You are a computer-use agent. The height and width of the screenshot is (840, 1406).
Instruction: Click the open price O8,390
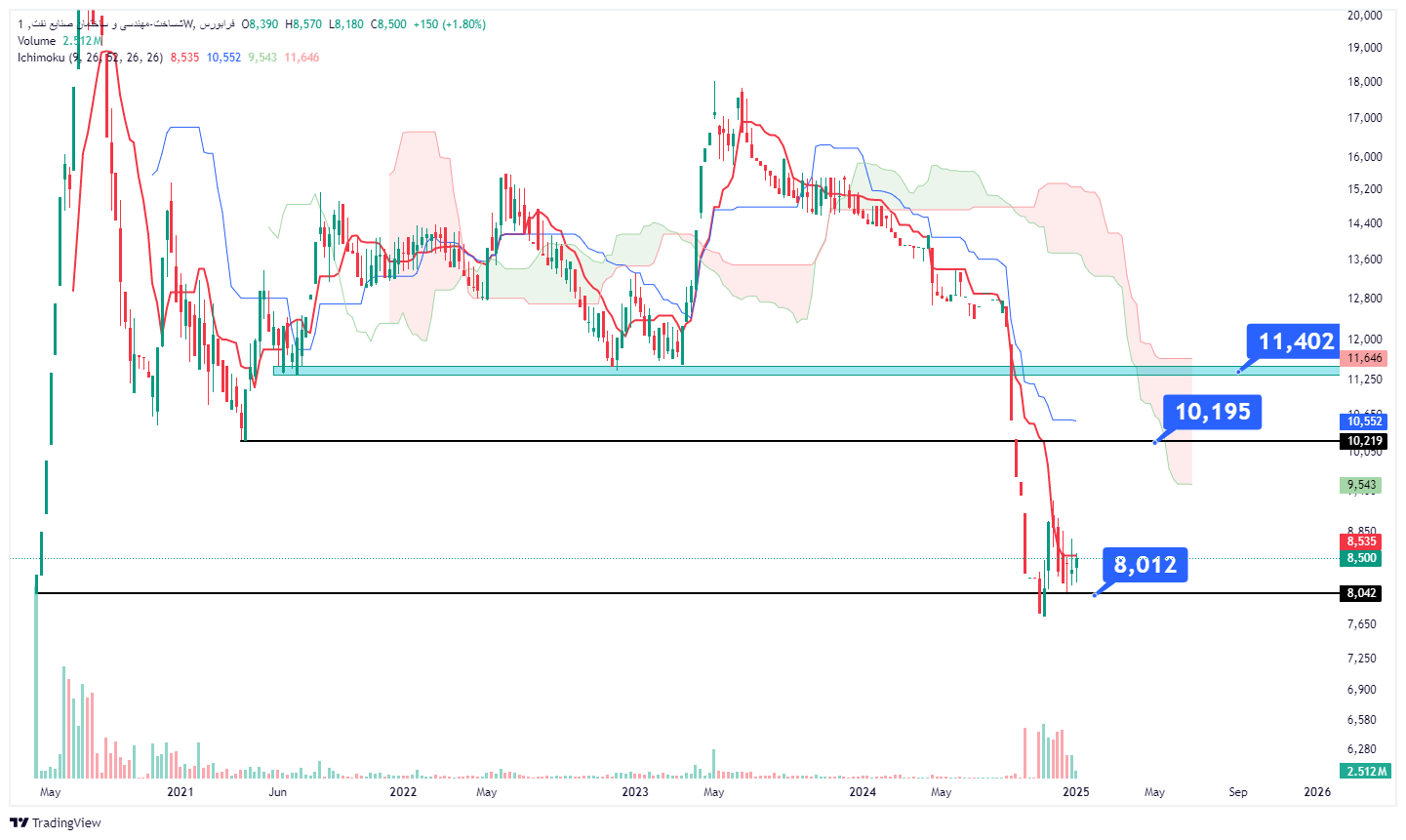260,24
